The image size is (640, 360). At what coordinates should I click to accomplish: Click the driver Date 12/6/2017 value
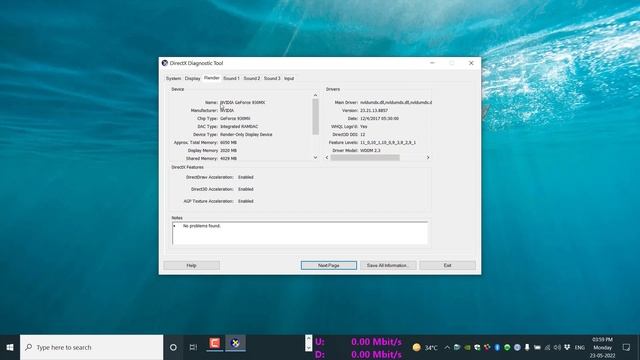pos(379,118)
